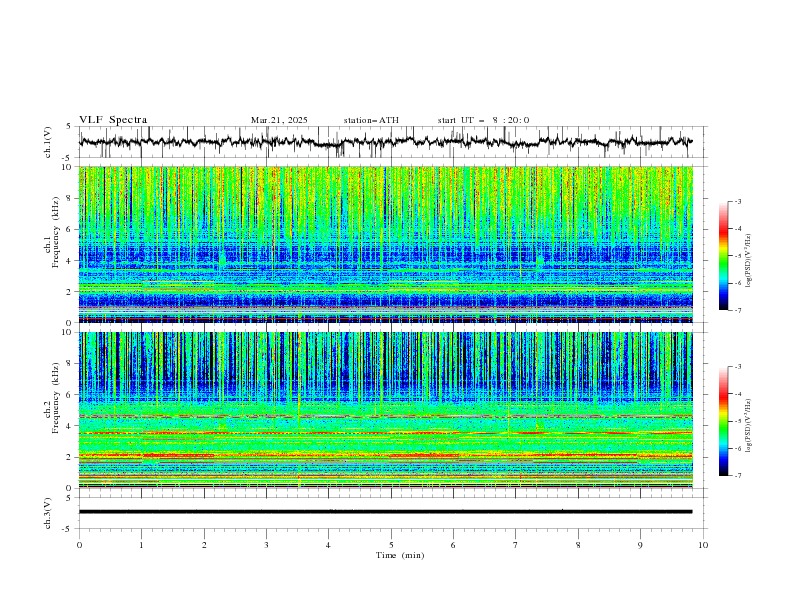Click the time axis tick label "1"
This screenshot has height=612, width=792.
tap(141, 545)
